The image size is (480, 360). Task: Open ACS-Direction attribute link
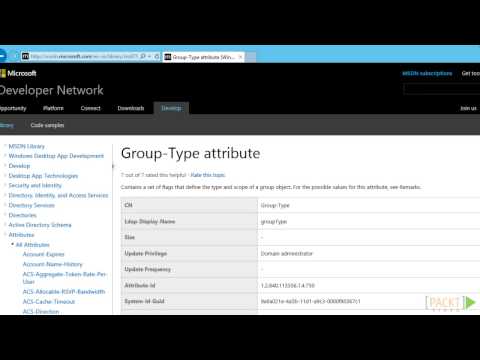pos(41,312)
